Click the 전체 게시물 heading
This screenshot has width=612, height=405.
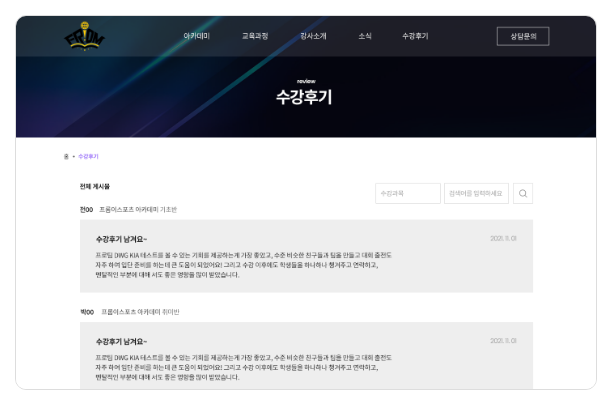pyautogui.click(x=94, y=187)
